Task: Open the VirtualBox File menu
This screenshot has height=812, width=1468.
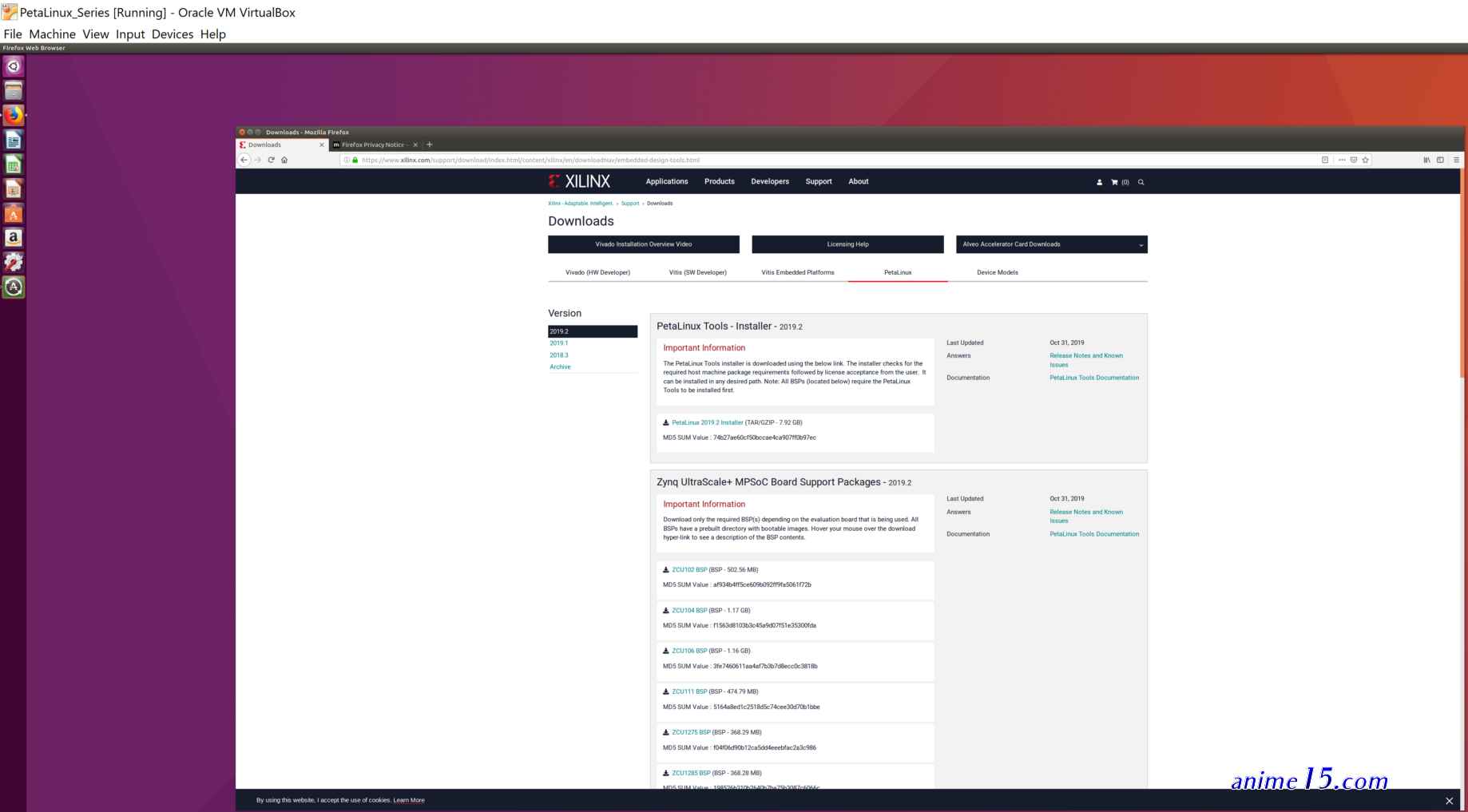Action: point(13,34)
